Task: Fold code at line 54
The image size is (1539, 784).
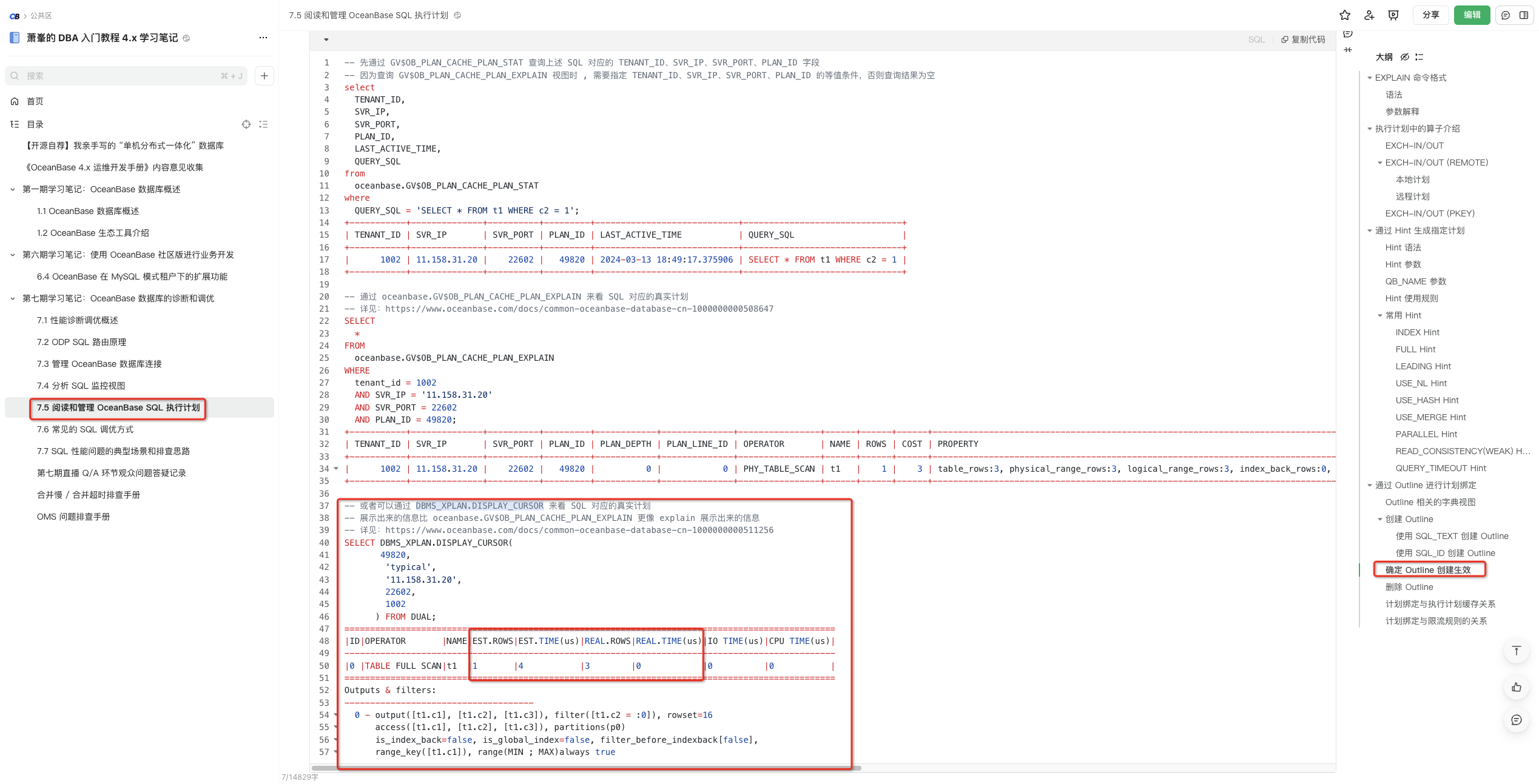Action: (x=336, y=715)
